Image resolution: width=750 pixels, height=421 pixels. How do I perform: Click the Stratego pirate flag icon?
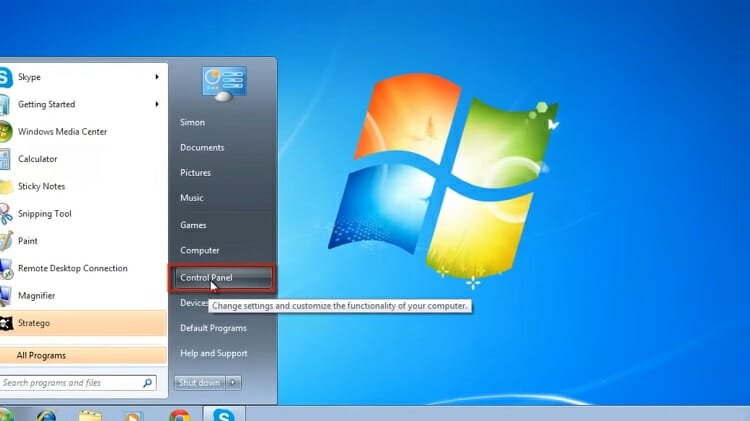point(6,324)
